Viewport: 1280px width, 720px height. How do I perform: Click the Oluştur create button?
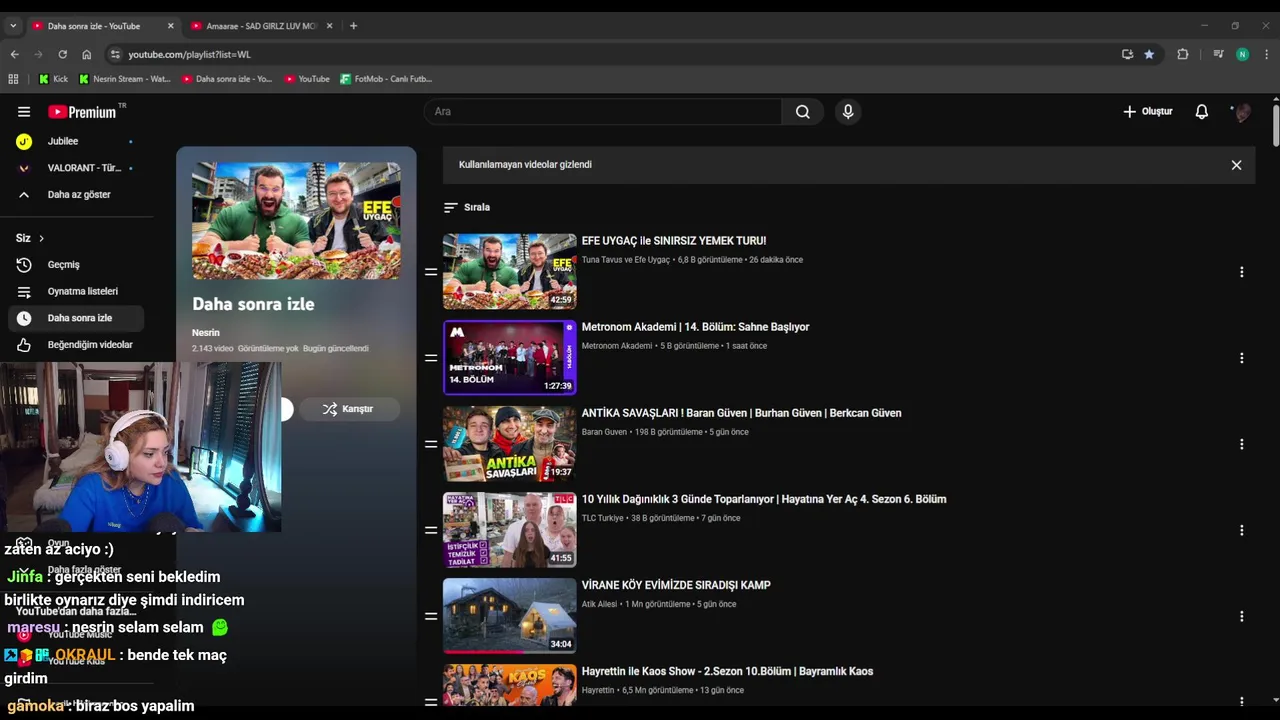point(1148,112)
